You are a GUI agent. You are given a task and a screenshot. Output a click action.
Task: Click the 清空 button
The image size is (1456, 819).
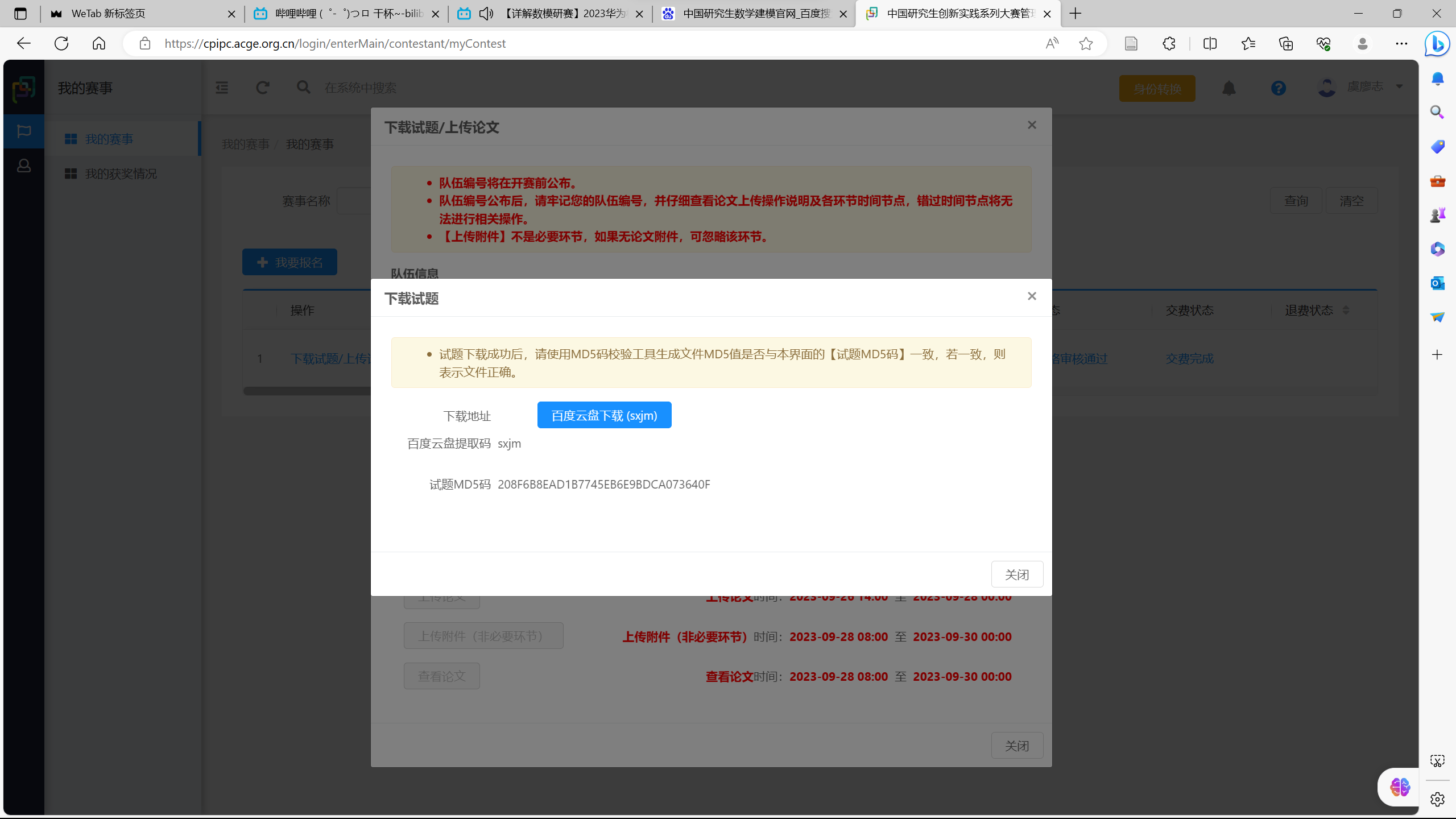(1351, 201)
